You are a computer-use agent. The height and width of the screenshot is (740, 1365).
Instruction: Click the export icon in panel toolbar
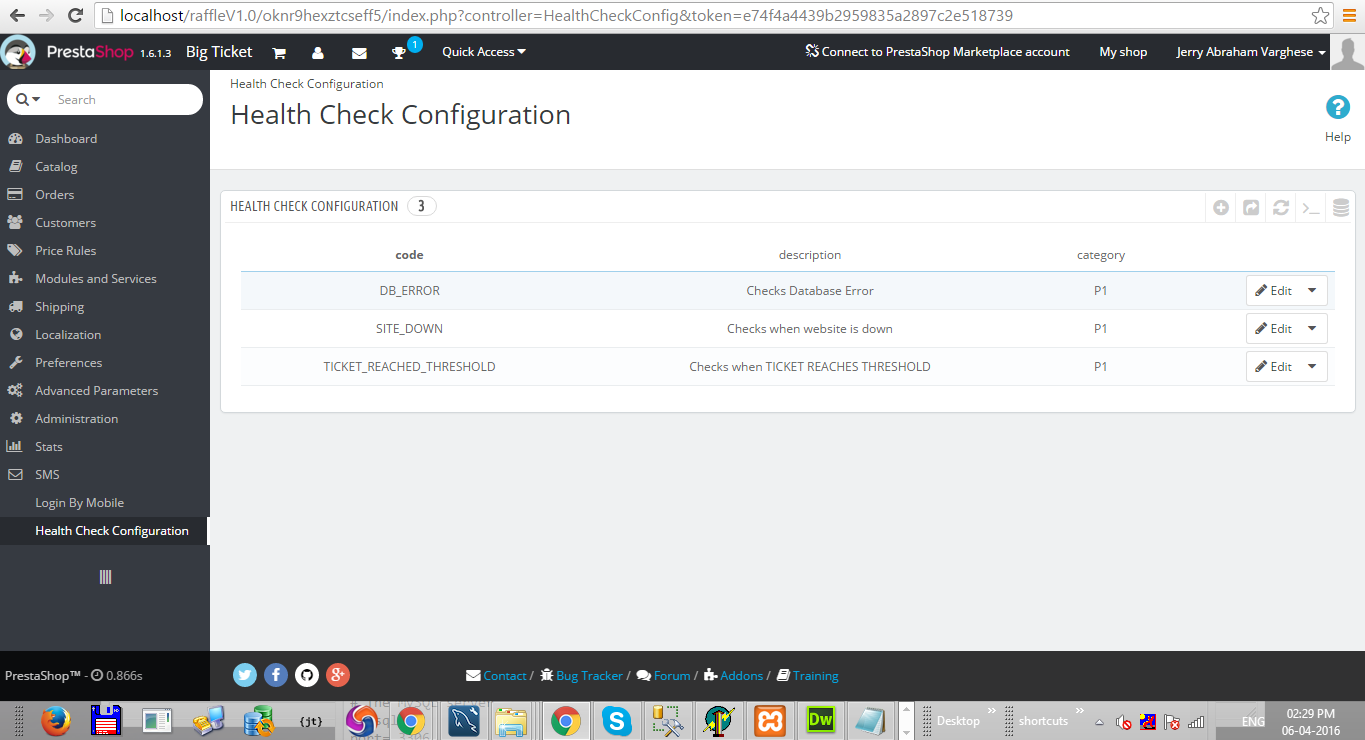tap(1251, 208)
